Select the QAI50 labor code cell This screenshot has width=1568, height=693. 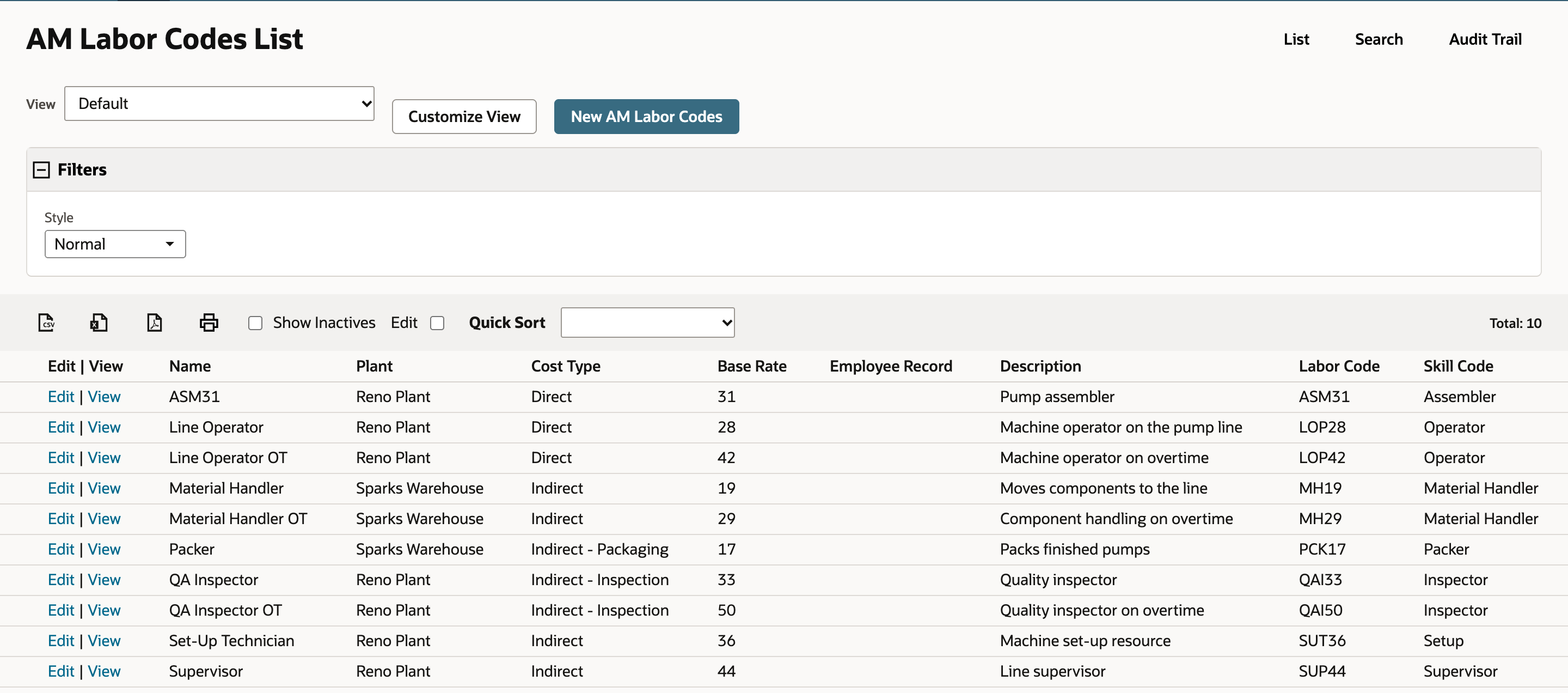[x=1320, y=610]
